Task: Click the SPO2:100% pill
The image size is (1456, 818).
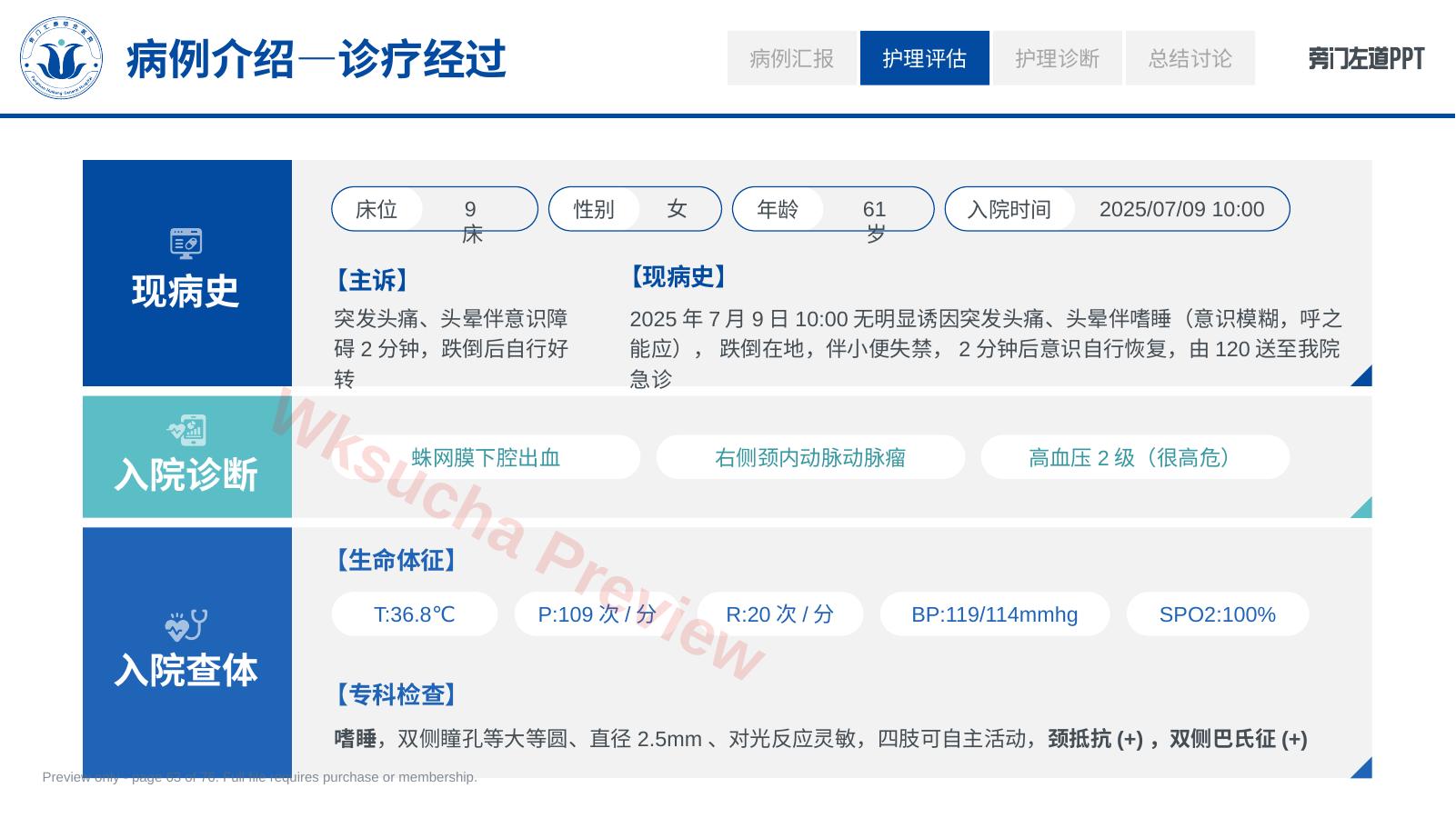Action: pyautogui.click(x=1218, y=614)
